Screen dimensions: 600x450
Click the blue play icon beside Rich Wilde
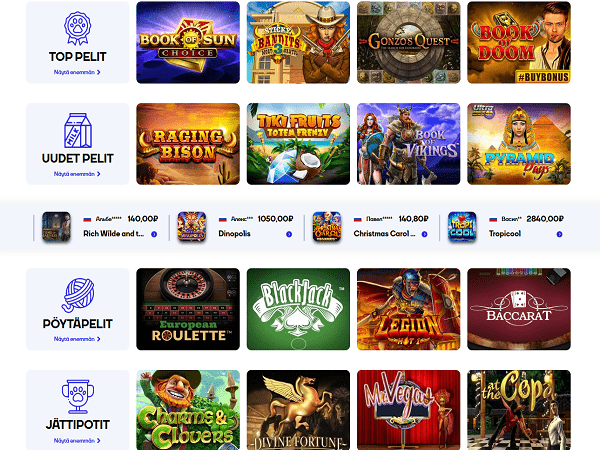point(154,234)
